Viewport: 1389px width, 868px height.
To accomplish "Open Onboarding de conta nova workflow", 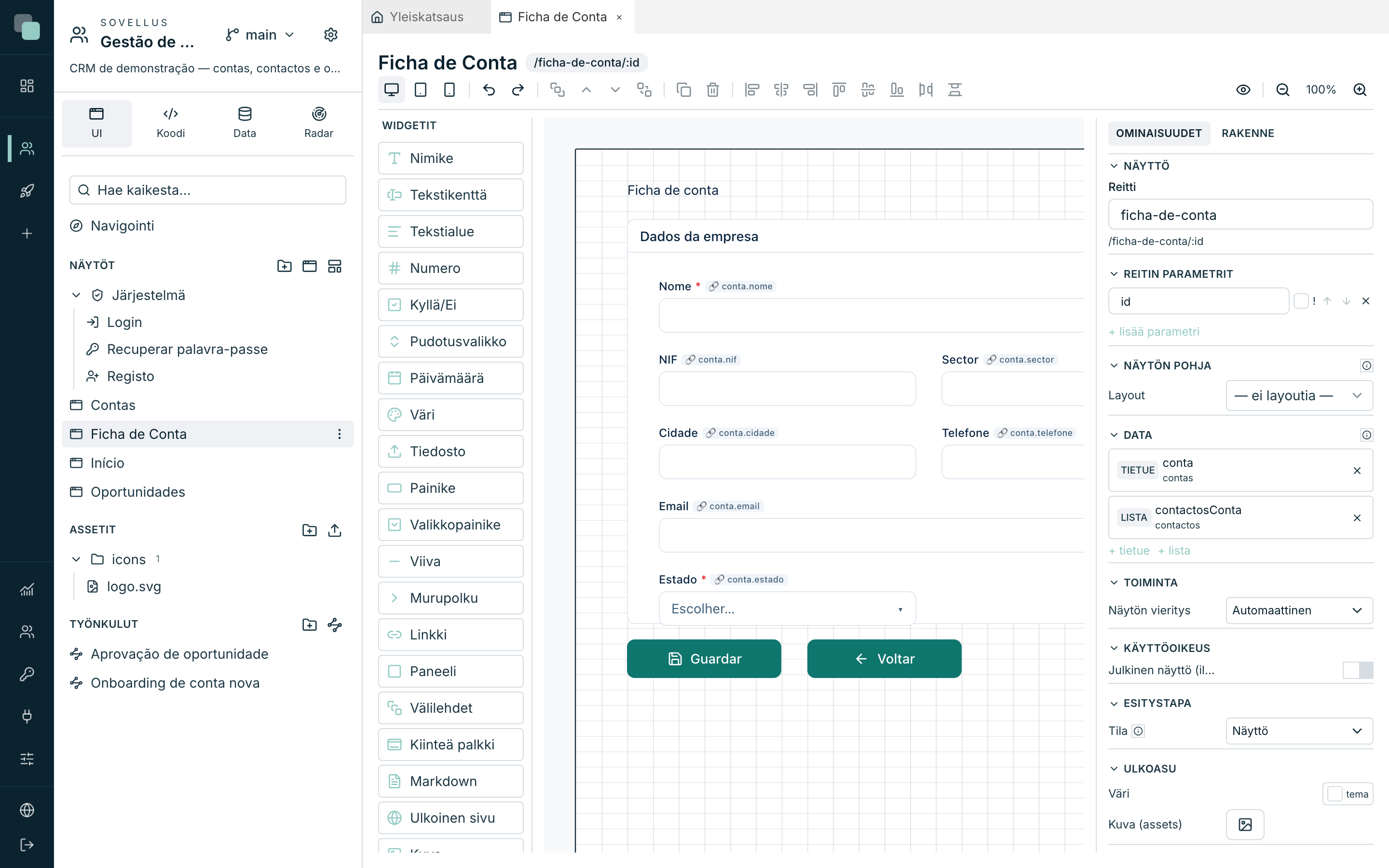I will pos(175,682).
